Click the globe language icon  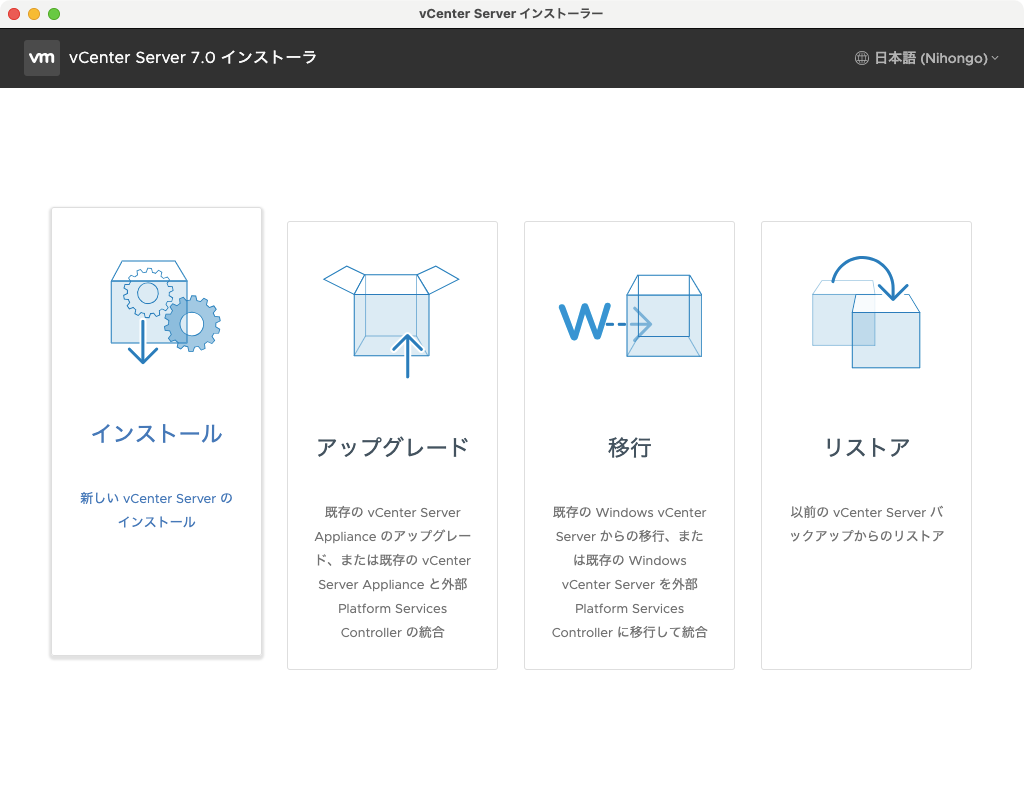point(861,58)
